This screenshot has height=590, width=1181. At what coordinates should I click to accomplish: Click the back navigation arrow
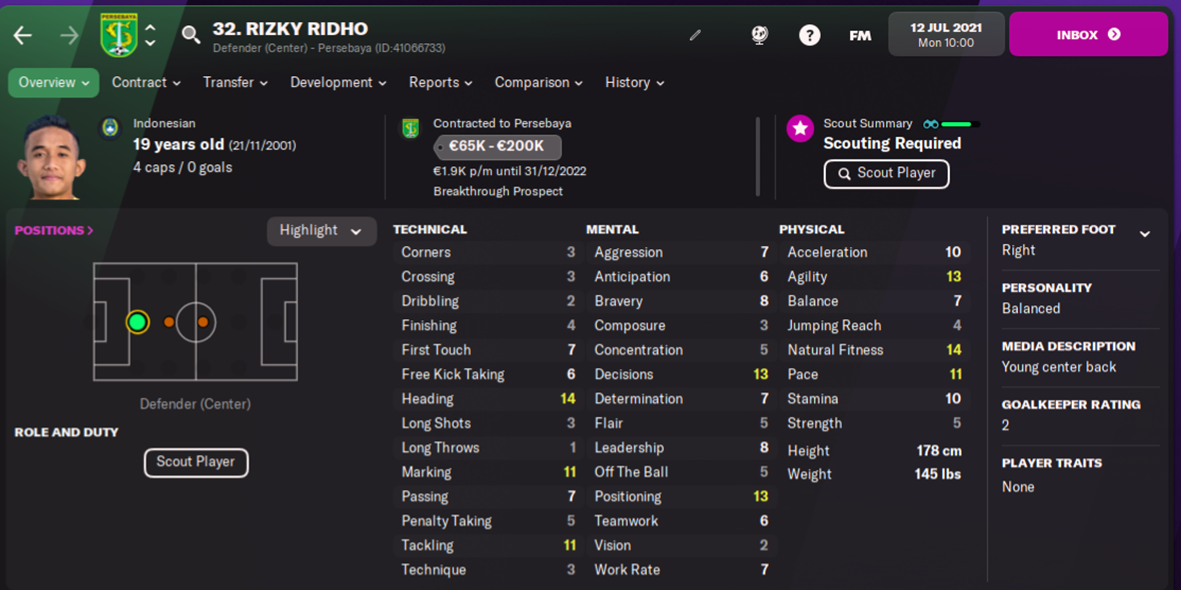pyautogui.click(x=23, y=36)
